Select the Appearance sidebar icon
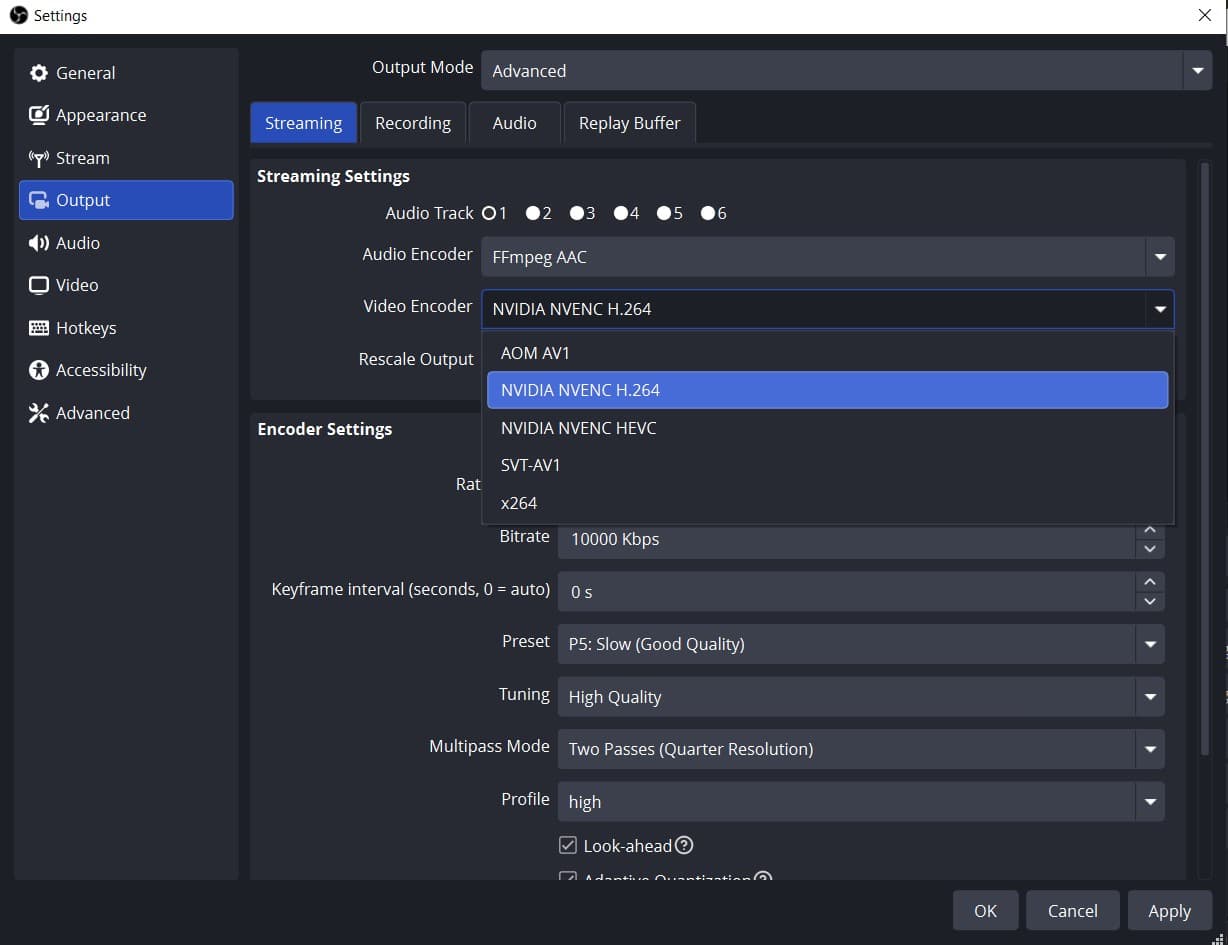This screenshot has width=1228, height=945. point(39,115)
